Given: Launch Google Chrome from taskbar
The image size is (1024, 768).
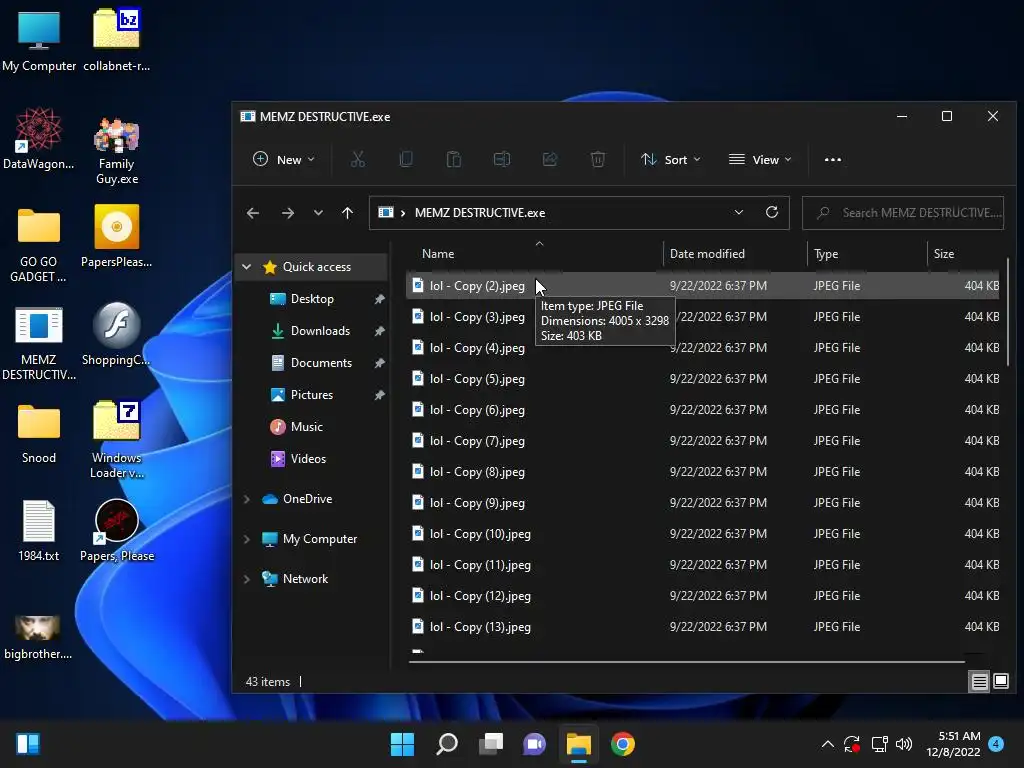Looking at the screenshot, I should 622,744.
